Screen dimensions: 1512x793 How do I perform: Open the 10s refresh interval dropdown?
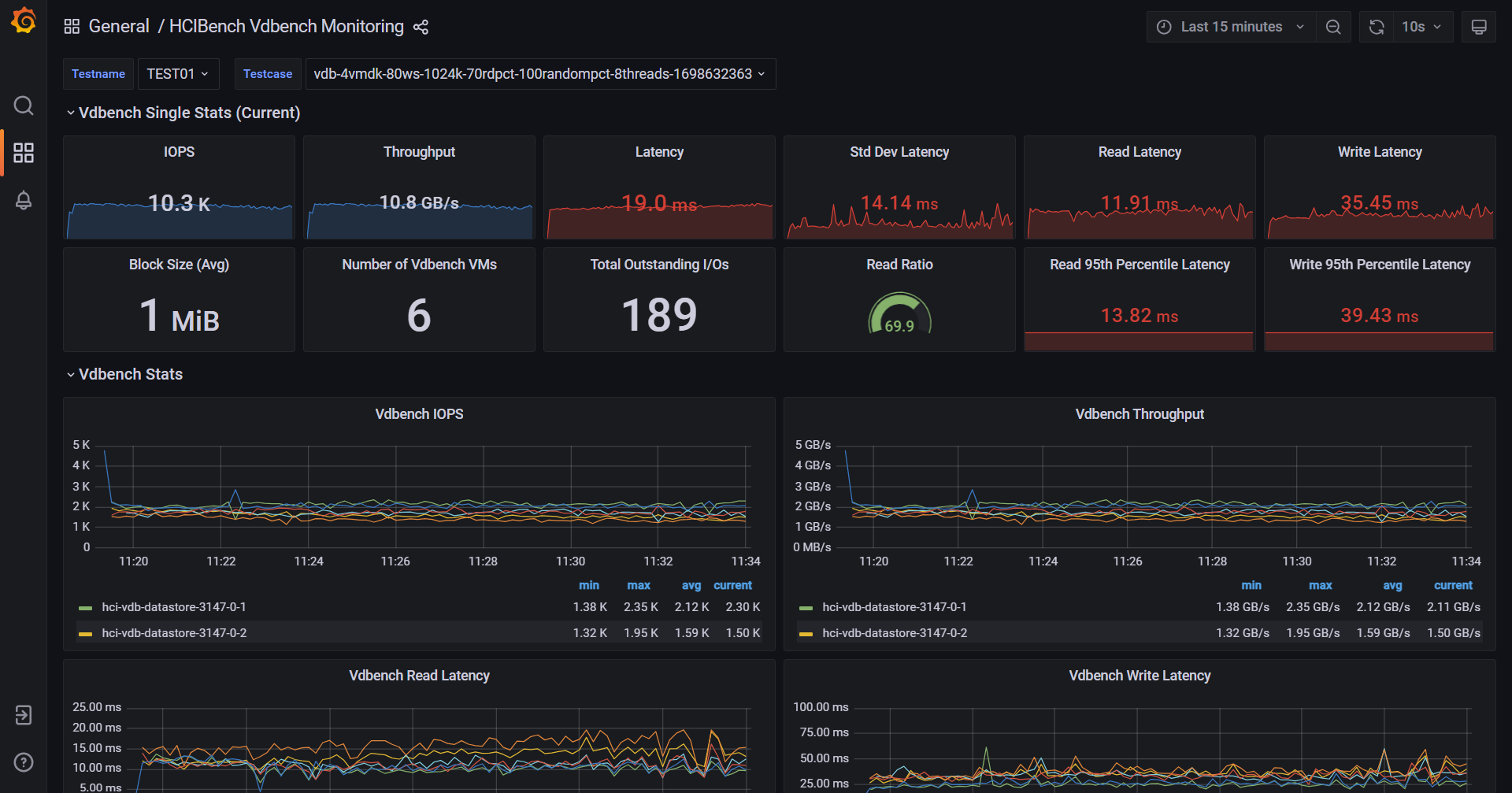click(1422, 27)
